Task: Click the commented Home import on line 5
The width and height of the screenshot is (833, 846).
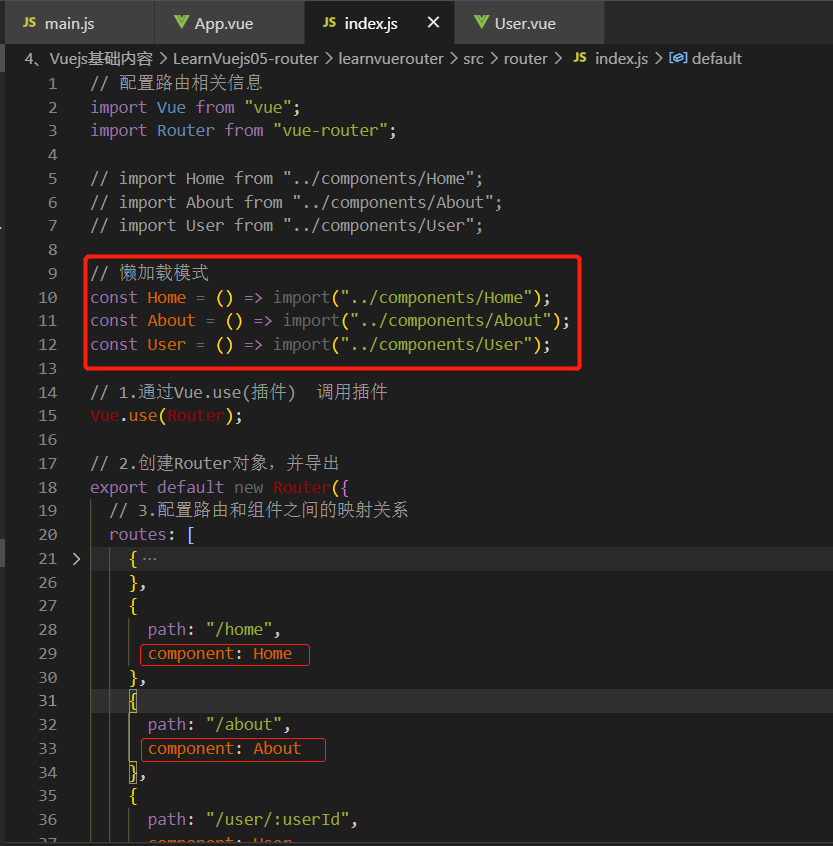Action: click(x=286, y=179)
